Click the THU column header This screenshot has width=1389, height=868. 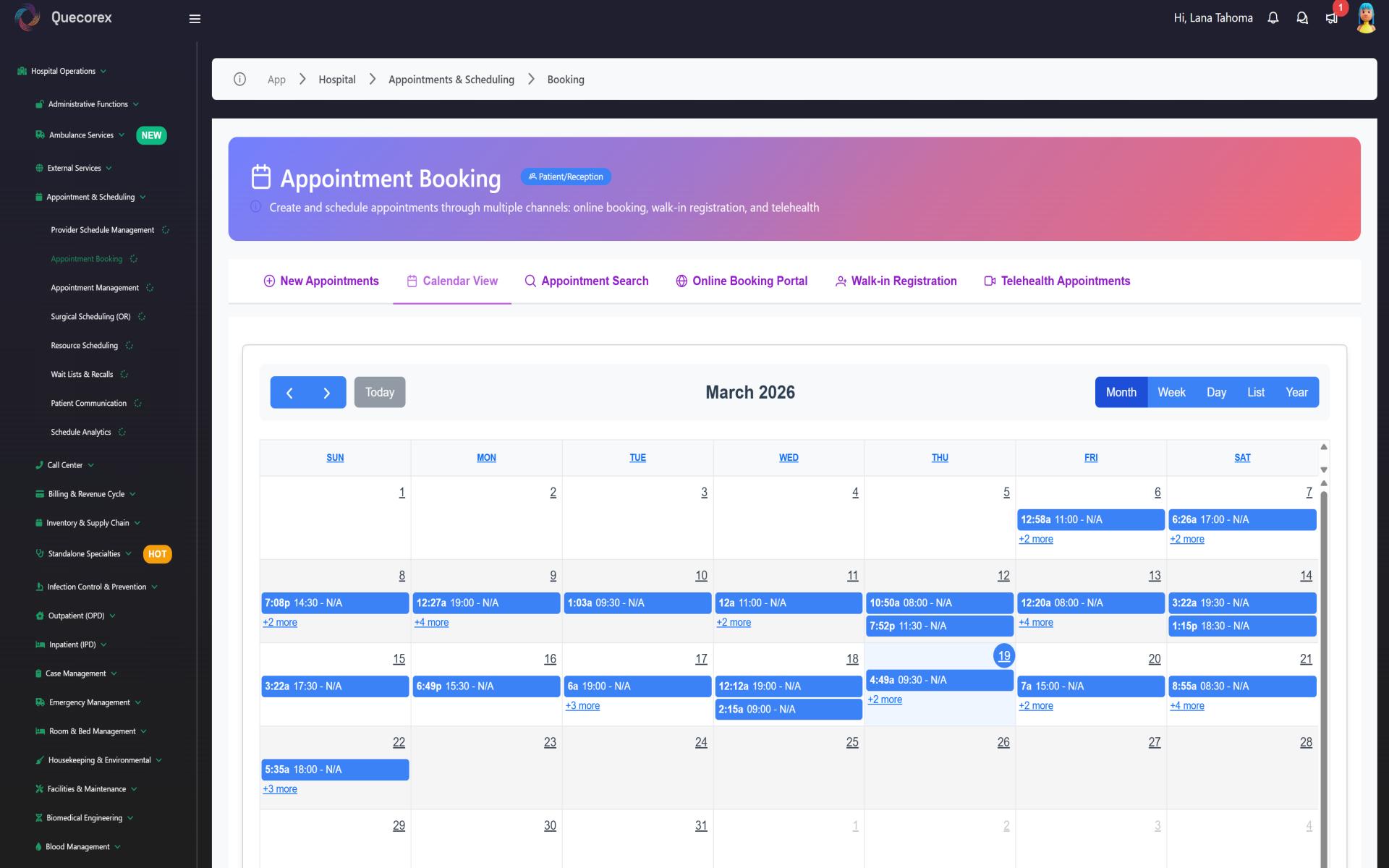point(940,457)
